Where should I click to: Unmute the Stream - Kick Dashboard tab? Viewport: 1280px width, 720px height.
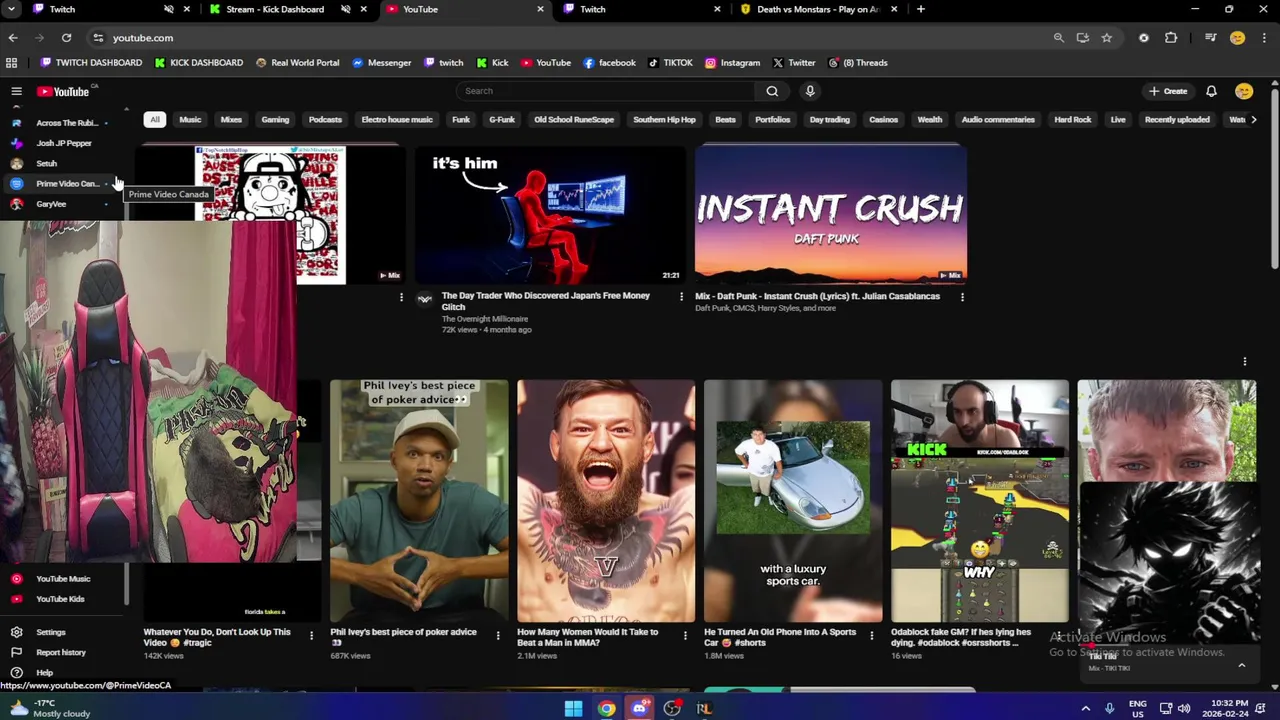coord(345,9)
